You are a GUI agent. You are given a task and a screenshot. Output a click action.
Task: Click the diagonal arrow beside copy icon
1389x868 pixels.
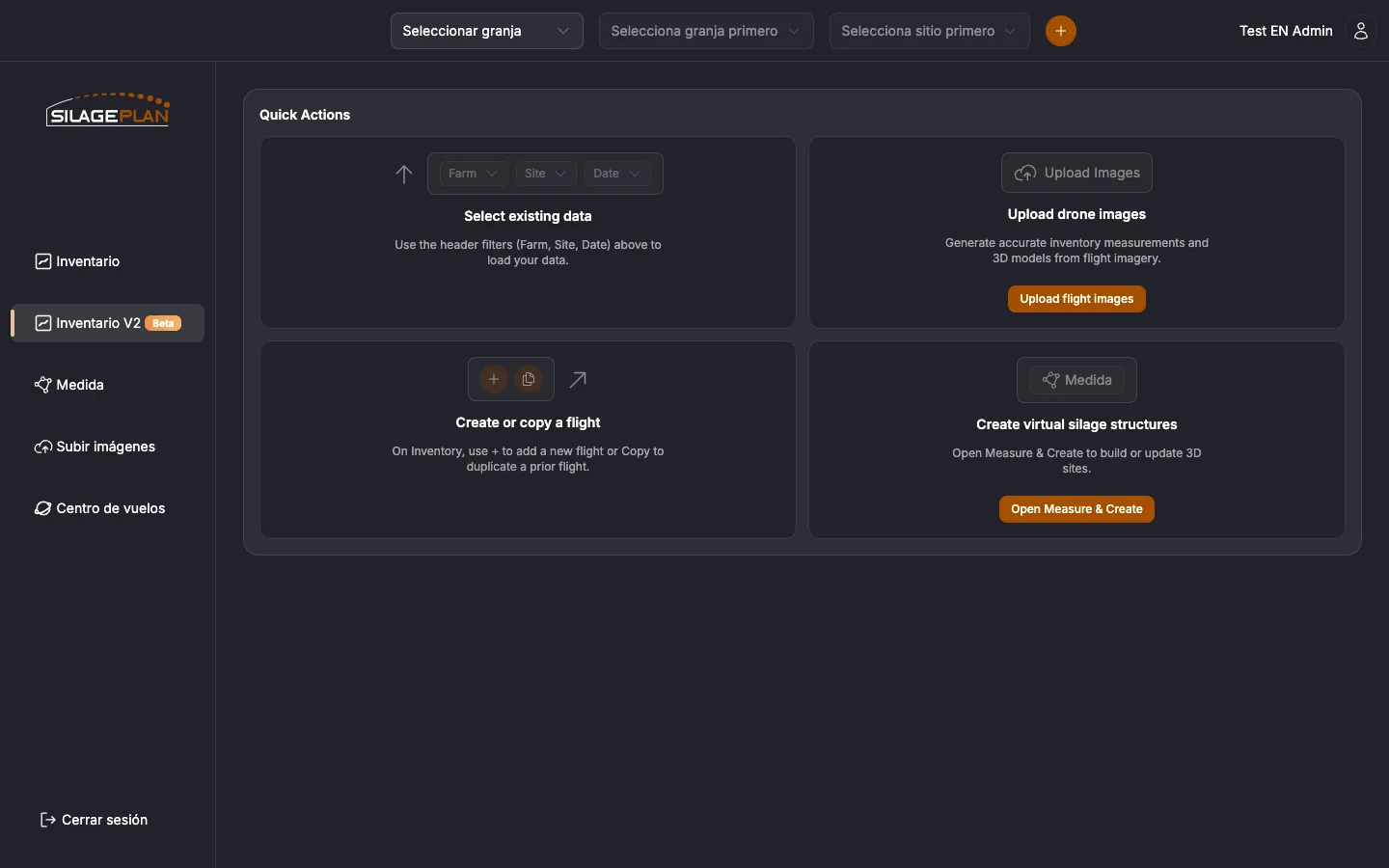[x=578, y=379]
